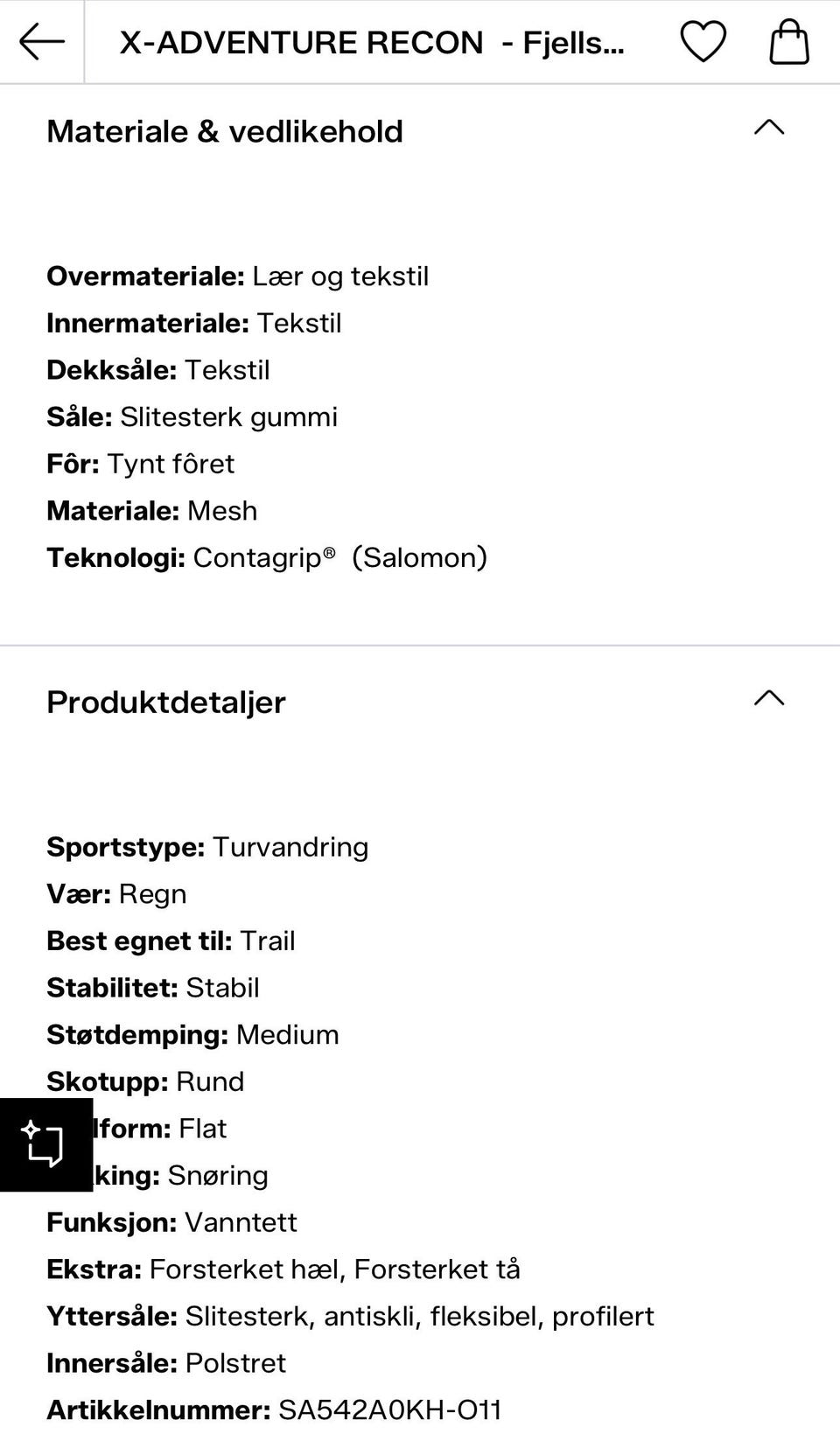Tap the Yttersåle description line
Screen dimensions: 840x1448
(350, 1316)
